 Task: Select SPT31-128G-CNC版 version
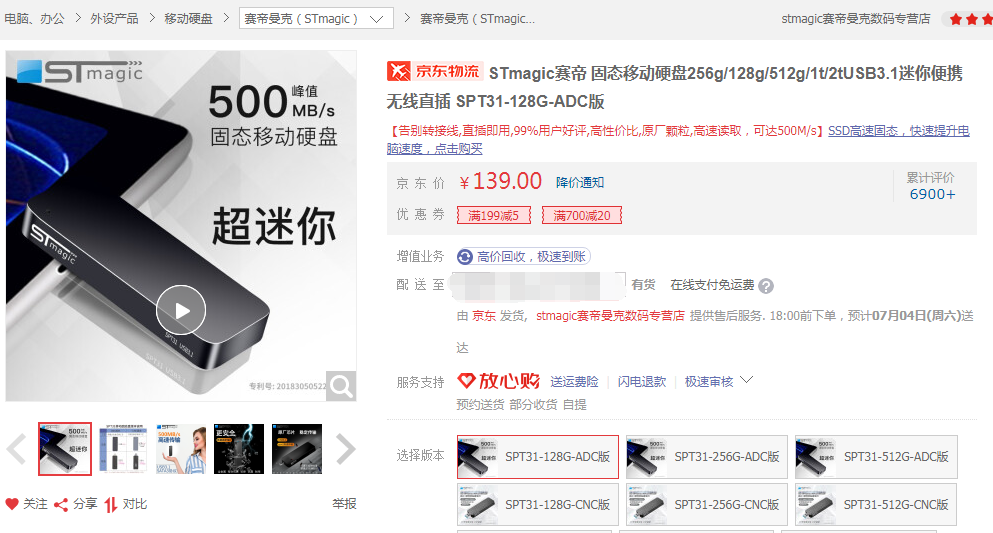tap(538, 505)
